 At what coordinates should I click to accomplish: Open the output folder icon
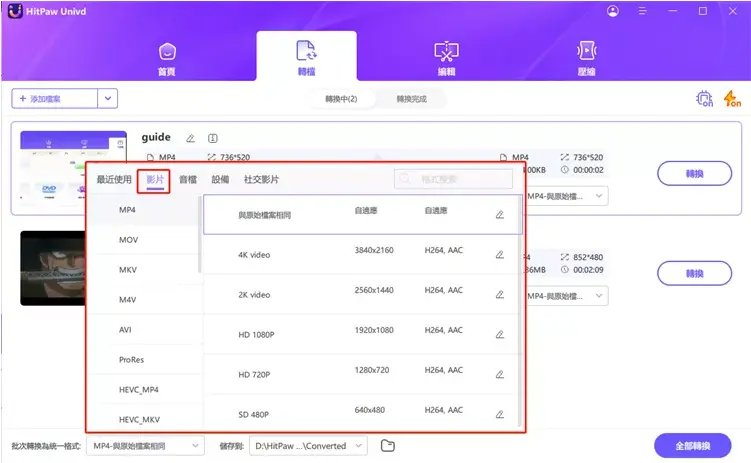(388, 445)
